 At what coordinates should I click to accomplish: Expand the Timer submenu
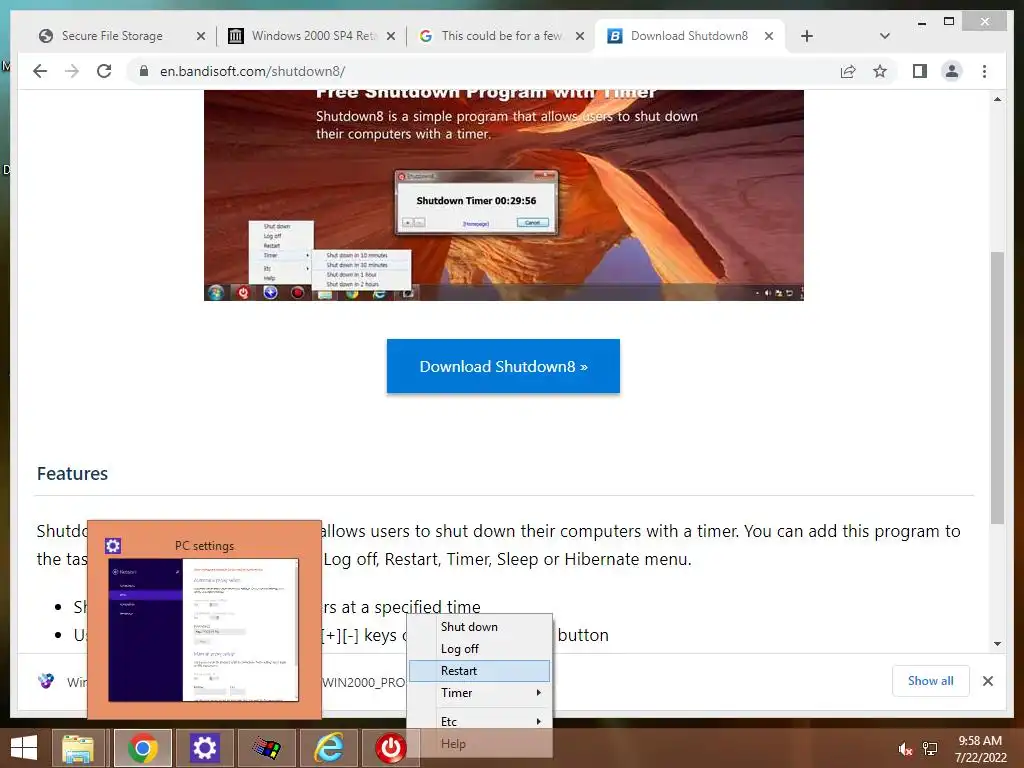(x=479, y=693)
